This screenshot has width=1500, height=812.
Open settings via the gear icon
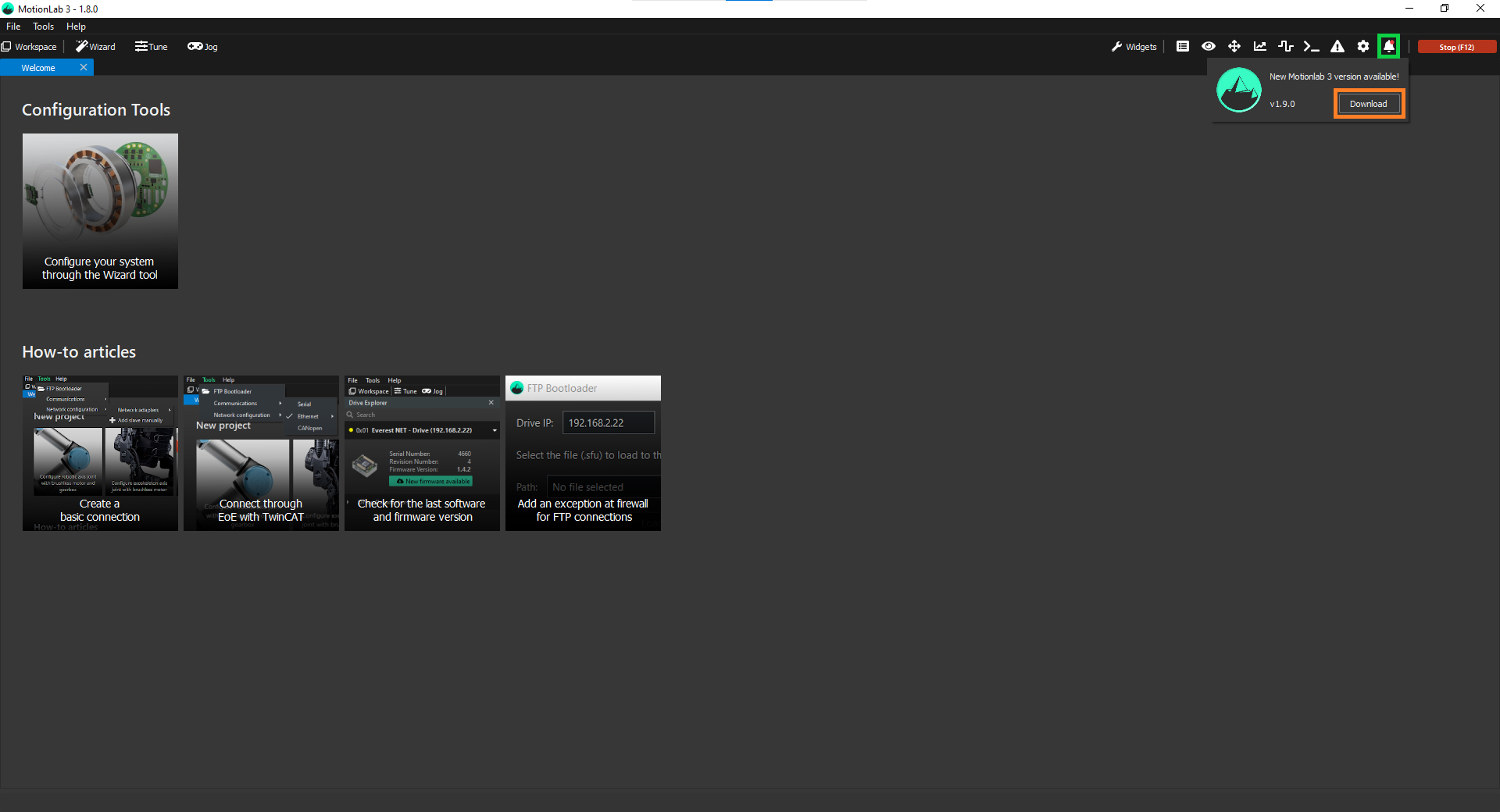[x=1363, y=47]
